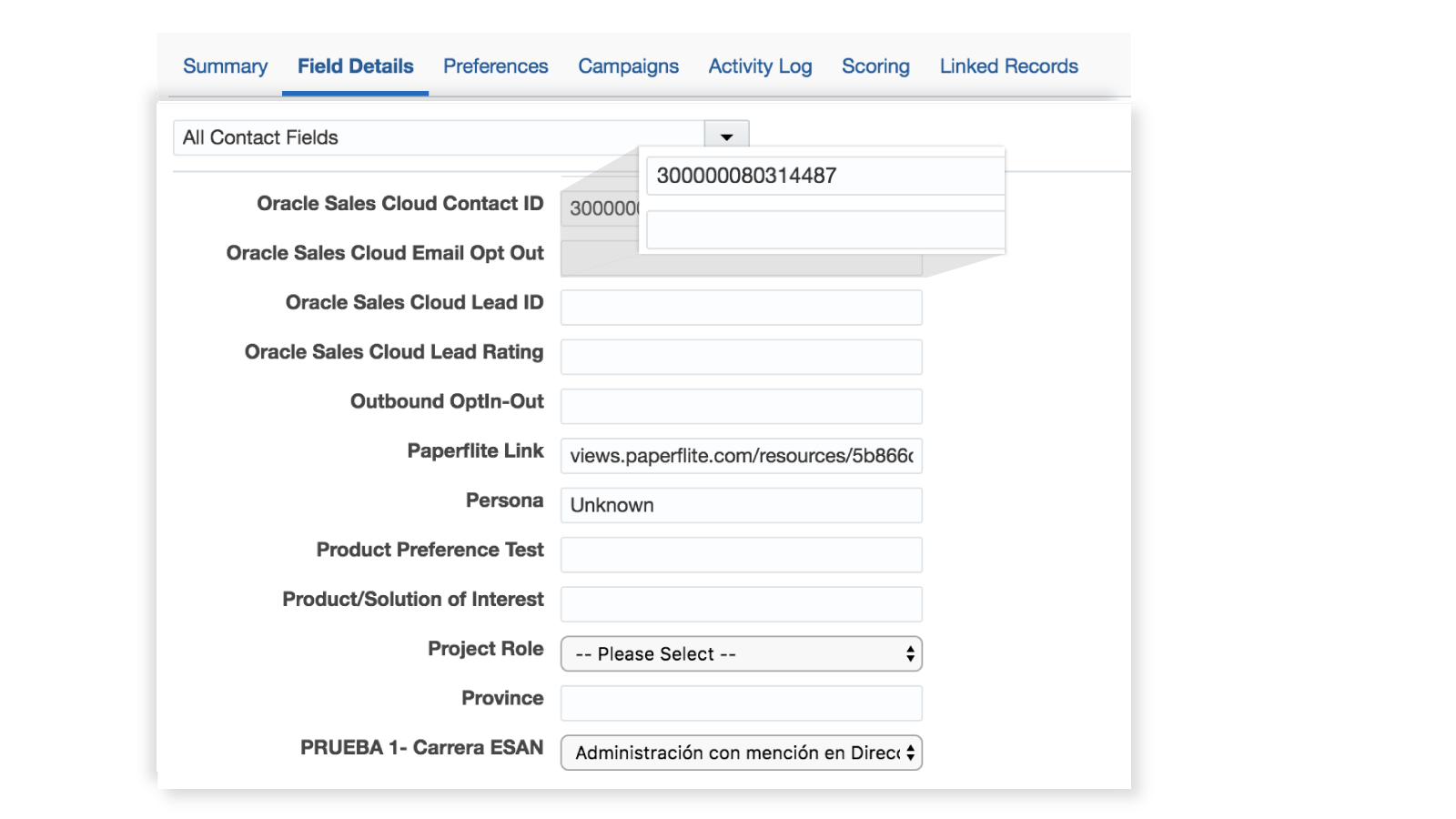This screenshot has width=1456, height=819.
Task: Select the Province input field
Action: tap(741, 703)
